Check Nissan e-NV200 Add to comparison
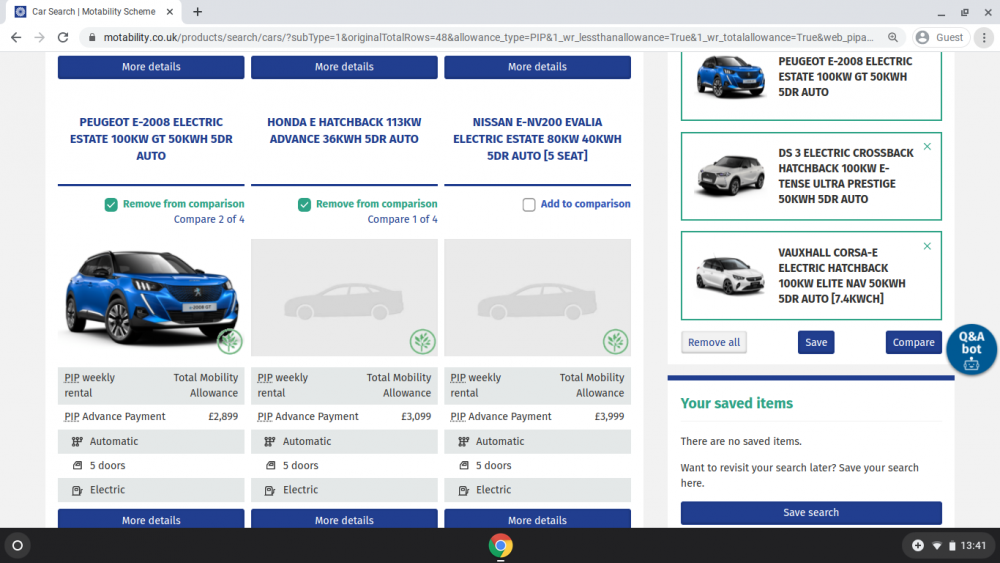Screen dimensions: 1000x563 point(529,205)
